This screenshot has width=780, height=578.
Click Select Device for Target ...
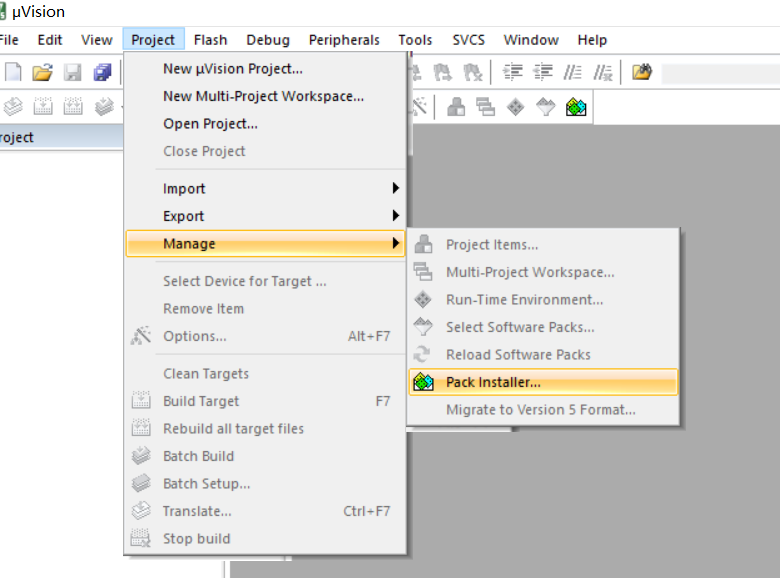click(265, 281)
